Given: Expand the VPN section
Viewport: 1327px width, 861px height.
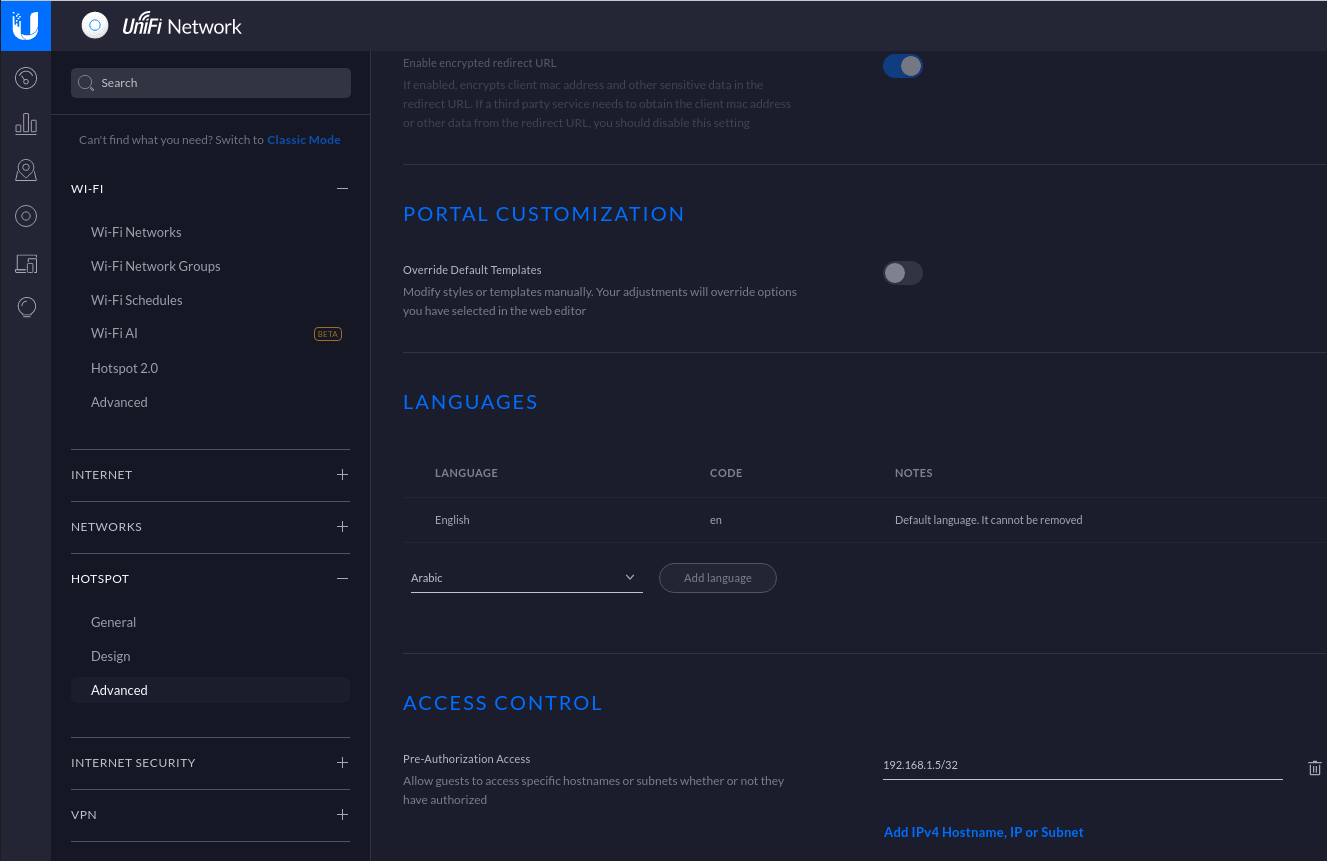Looking at the screenshot, I should coord(342,814).
